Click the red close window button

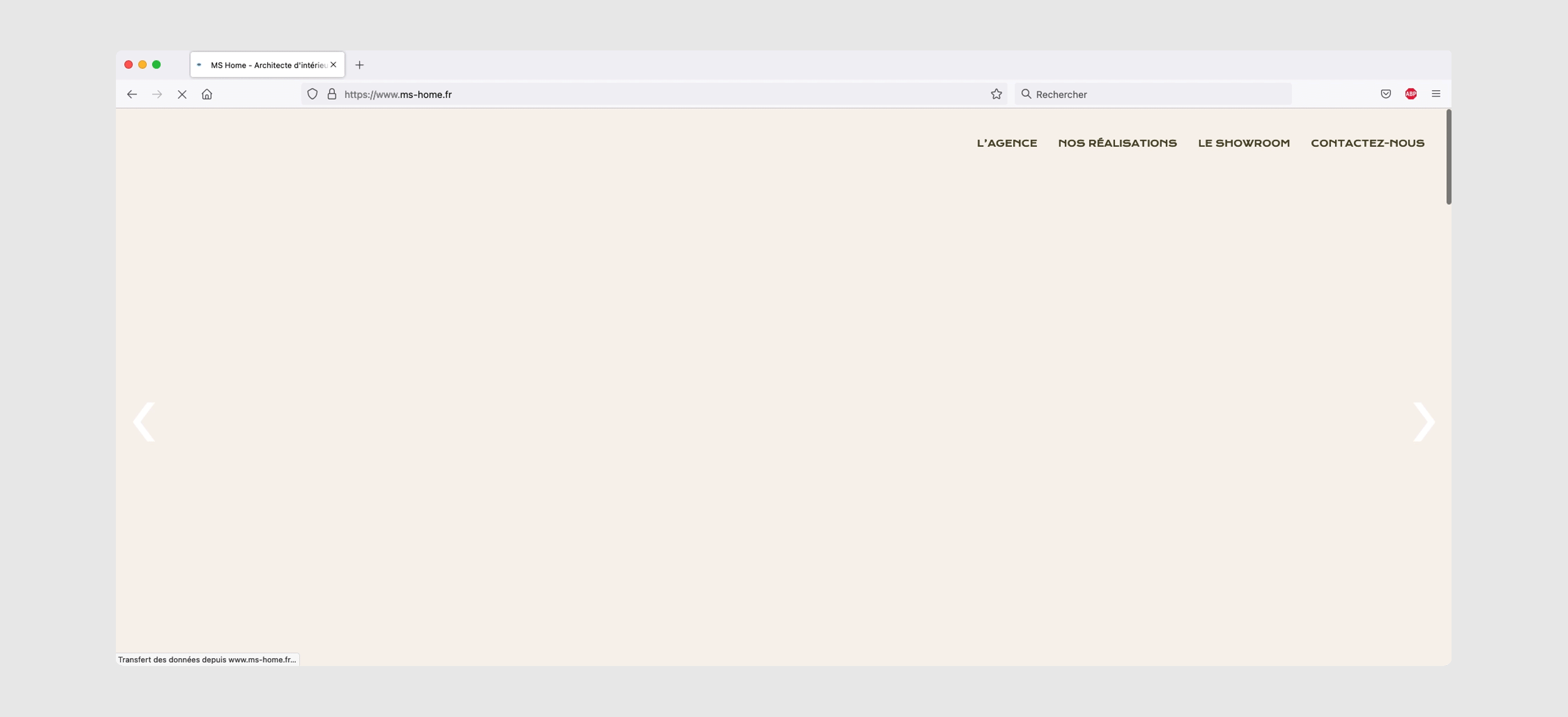point(128,64)
